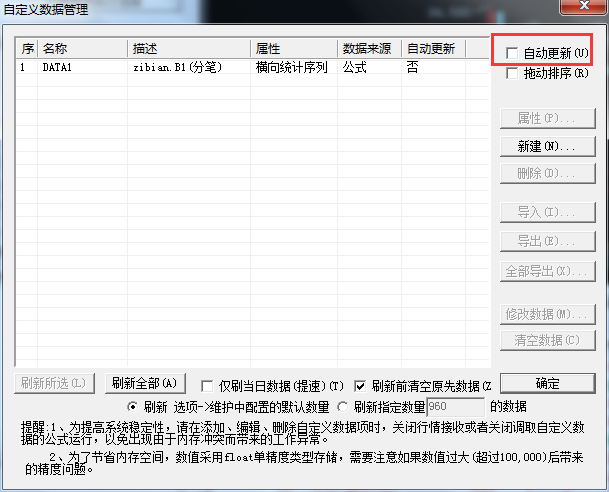The image size is (609, 492).
Task: Select 刷新 选项->维护中配置的默认数量 radio button
Action: click(x=132, y=407)
